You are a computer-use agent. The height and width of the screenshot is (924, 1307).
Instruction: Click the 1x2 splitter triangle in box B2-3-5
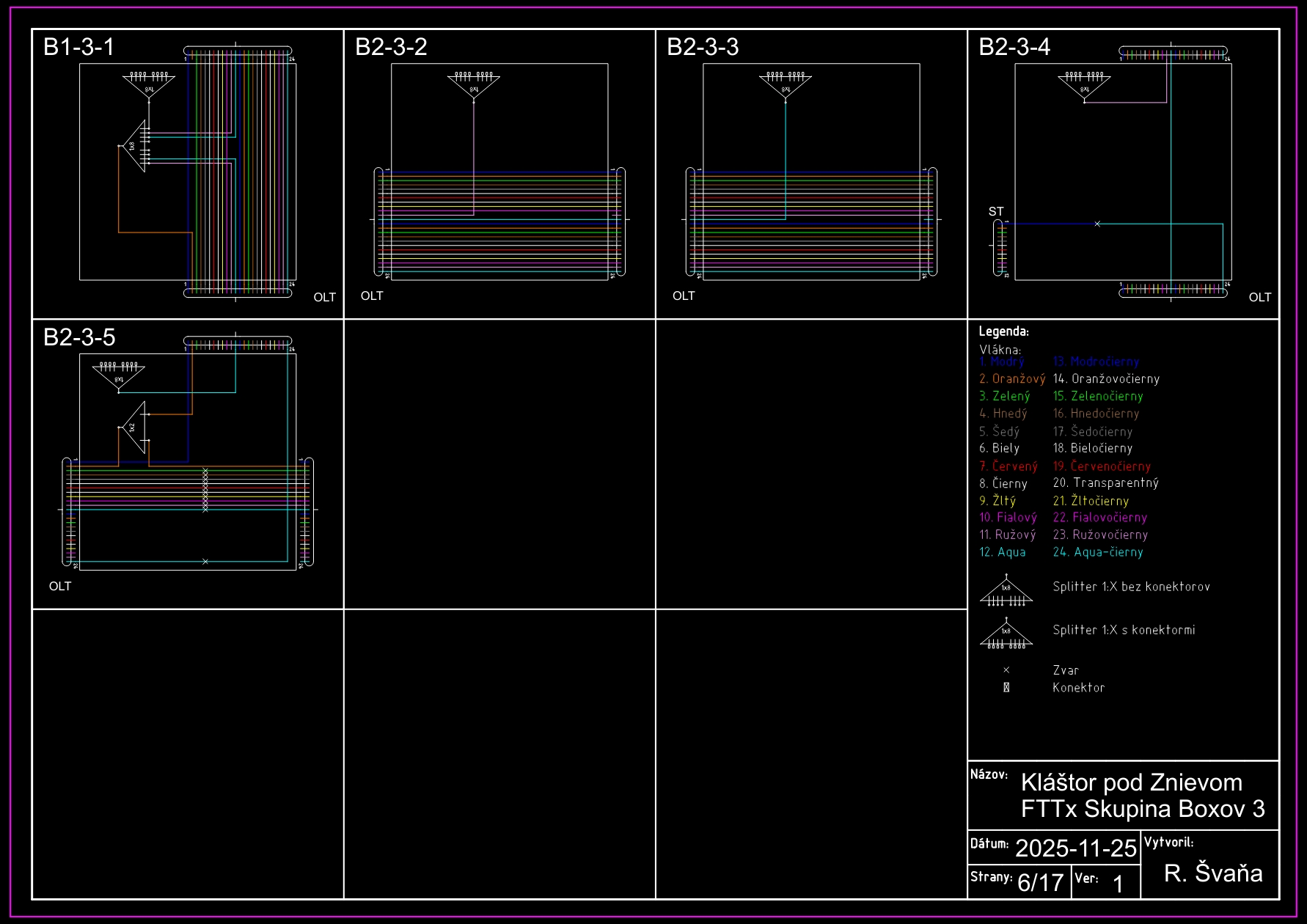point(133,427)
